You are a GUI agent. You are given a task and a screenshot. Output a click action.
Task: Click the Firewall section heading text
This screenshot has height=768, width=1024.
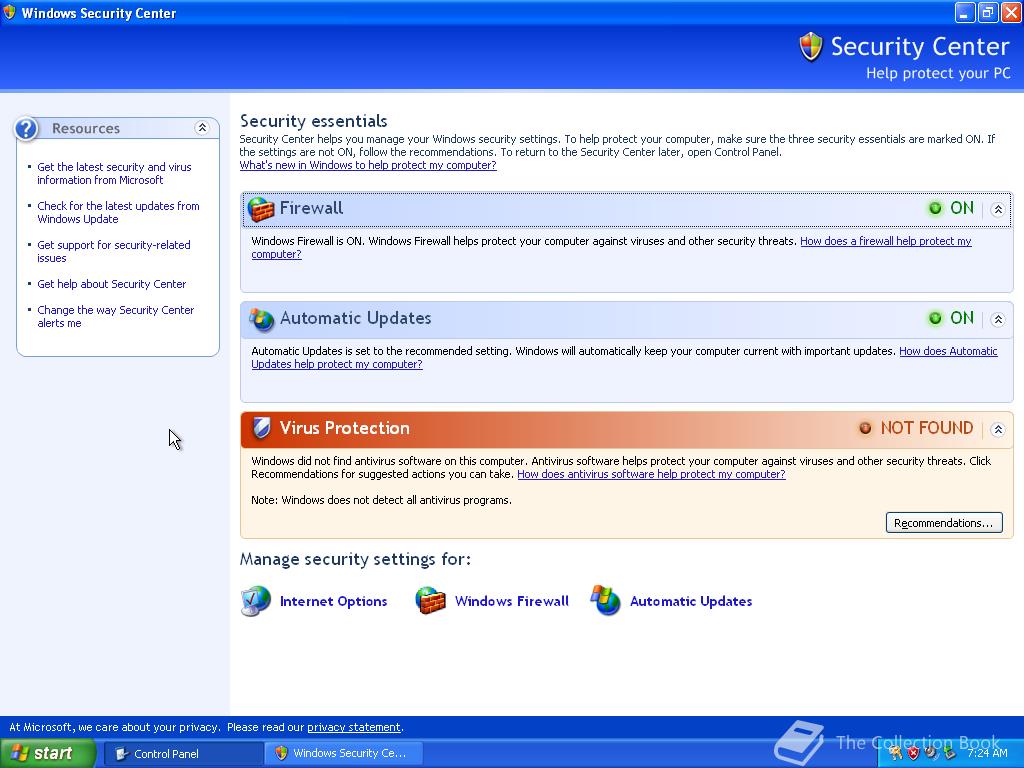[311, 208]
